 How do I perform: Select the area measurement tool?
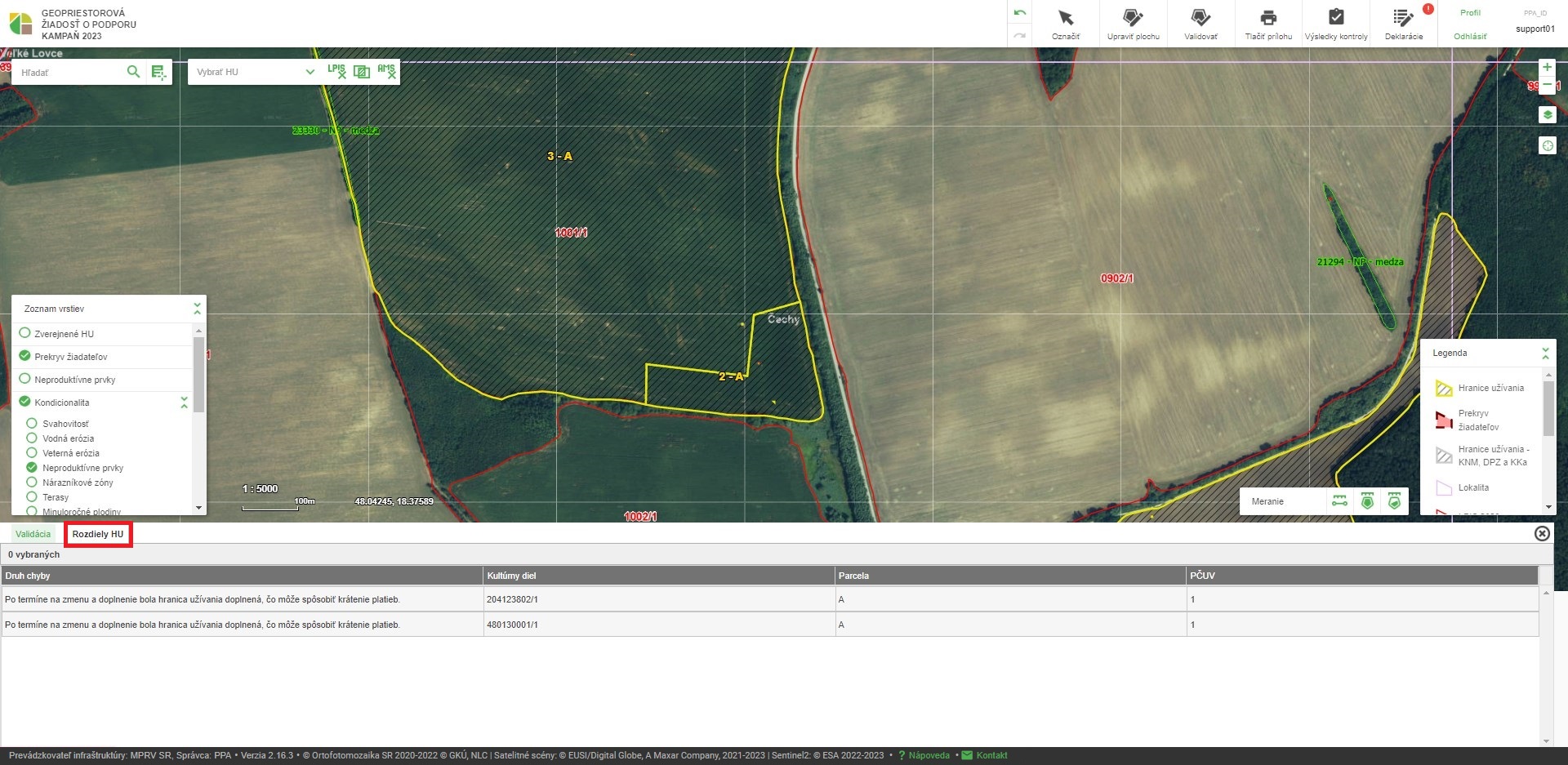coord(1367,501)
